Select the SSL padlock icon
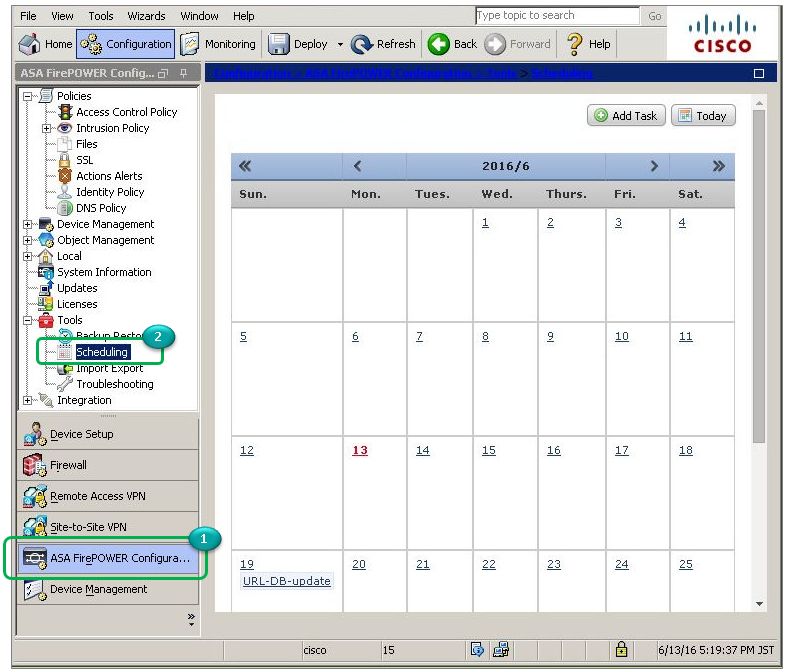This screenshot has width=786, height=672. click(x=65, y=160)
